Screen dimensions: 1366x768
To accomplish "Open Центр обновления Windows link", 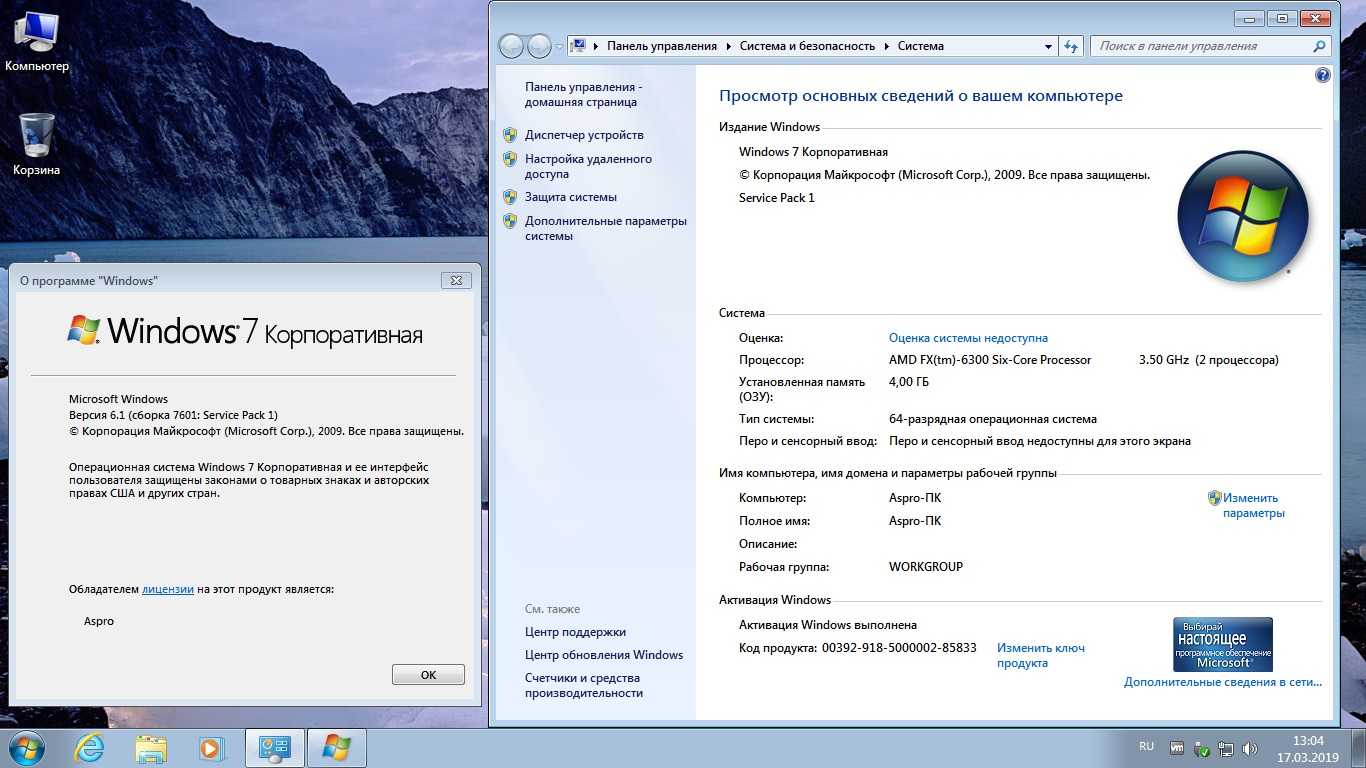I will tap(604, 655).
